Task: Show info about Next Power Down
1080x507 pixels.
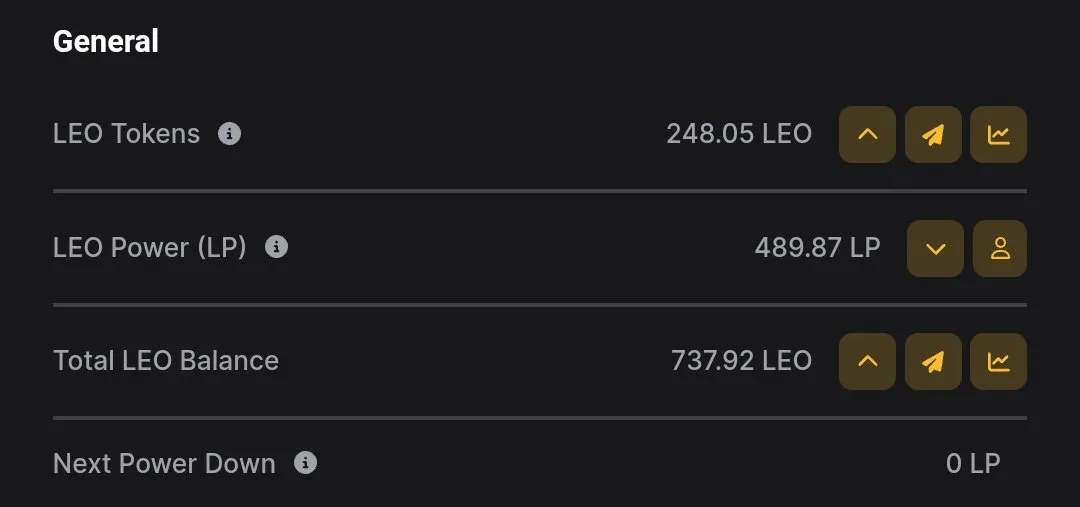Action: coord(306,463)
